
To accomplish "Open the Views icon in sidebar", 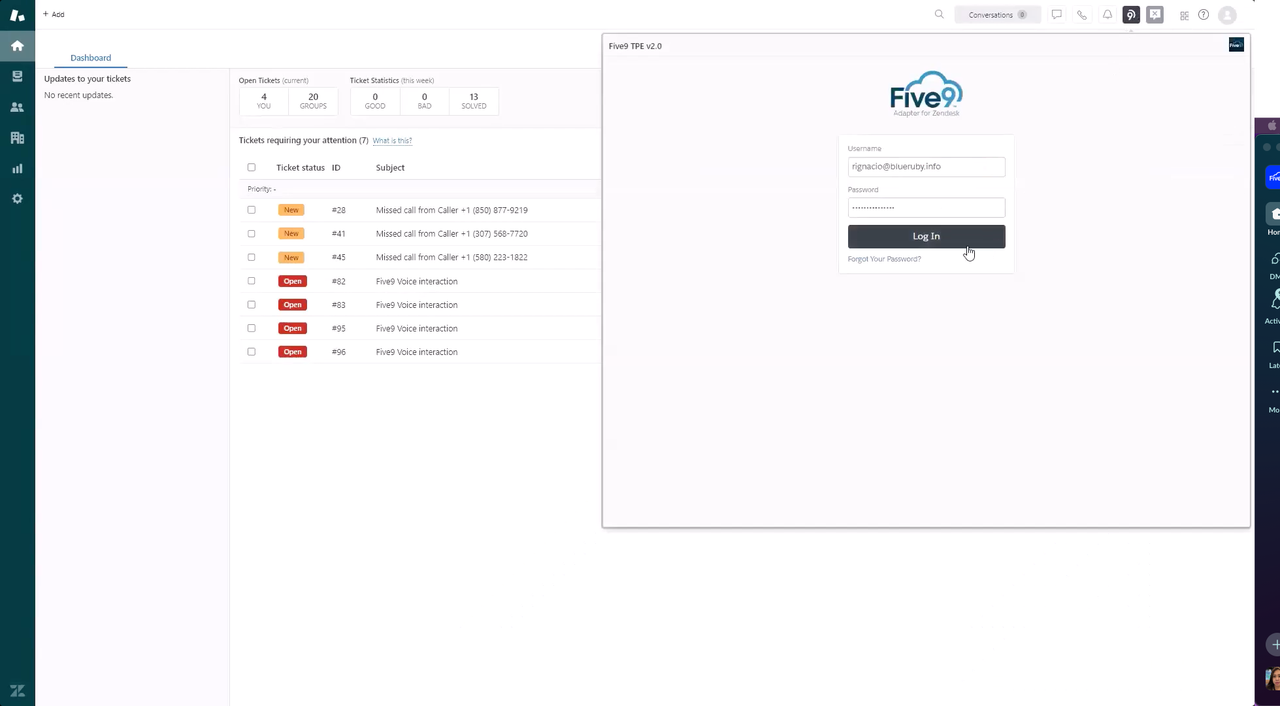I will [x=17, y=76].
